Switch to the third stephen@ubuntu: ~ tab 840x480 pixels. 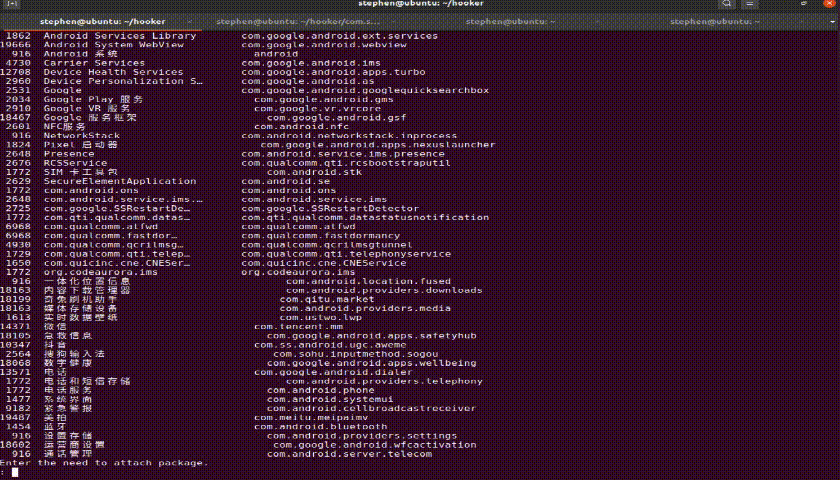[x=510, y=21]
